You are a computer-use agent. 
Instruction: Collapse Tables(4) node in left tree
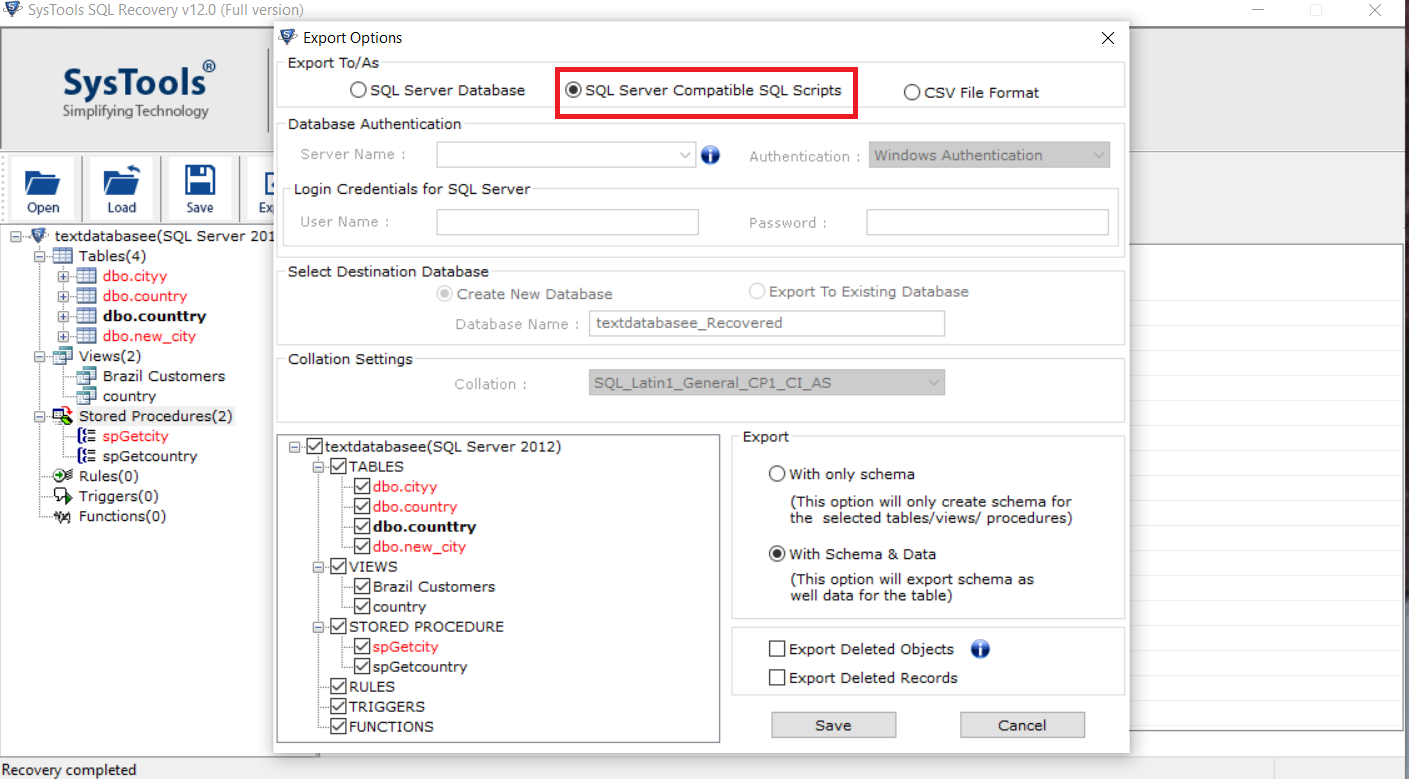click(39, 256)
